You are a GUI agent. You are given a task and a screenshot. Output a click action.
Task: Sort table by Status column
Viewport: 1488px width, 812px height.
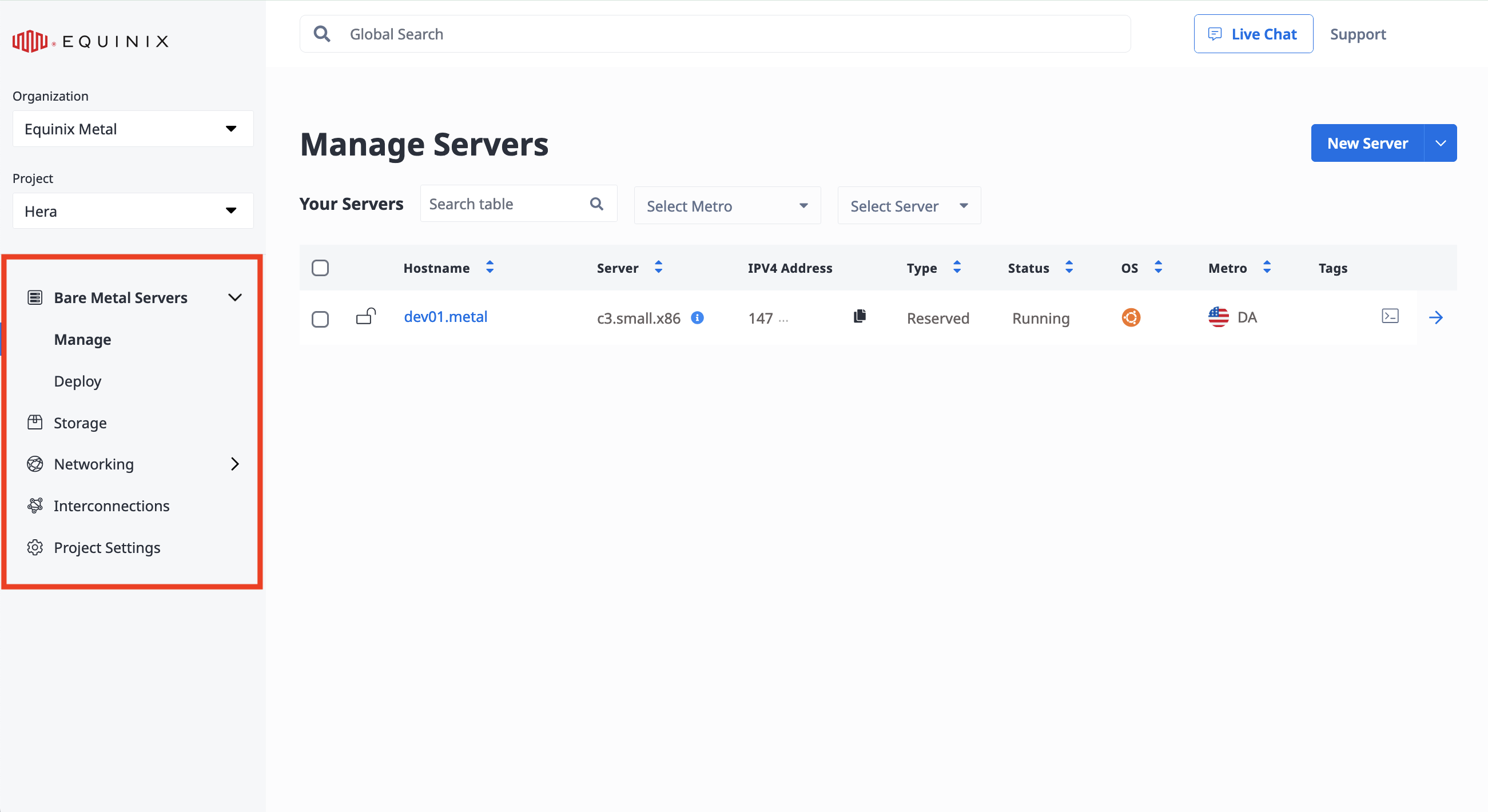(x=1069, y=268)
